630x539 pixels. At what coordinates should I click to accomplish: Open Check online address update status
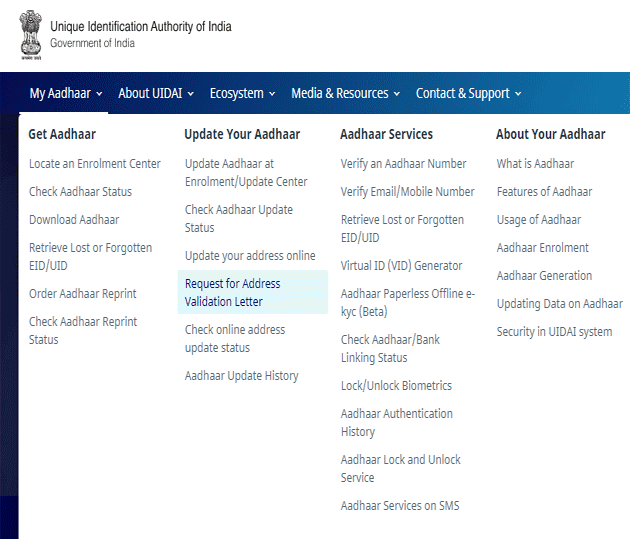click(235, 339)
